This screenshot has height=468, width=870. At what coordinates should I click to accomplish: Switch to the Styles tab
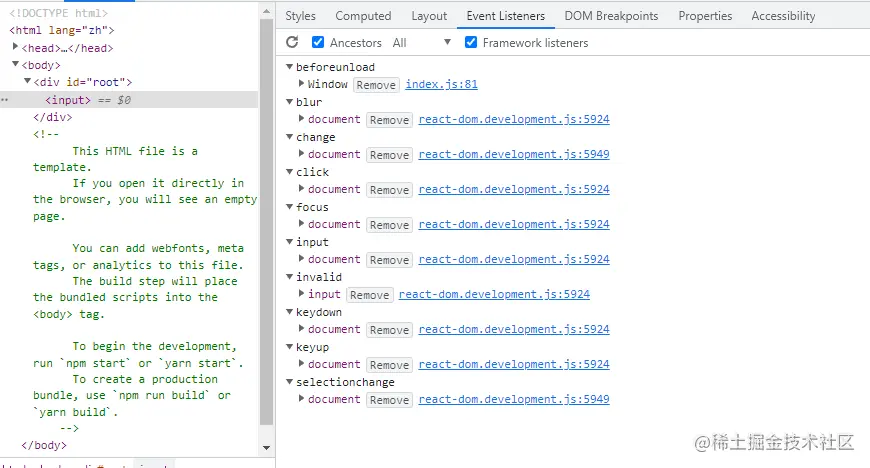coord(300,16)
